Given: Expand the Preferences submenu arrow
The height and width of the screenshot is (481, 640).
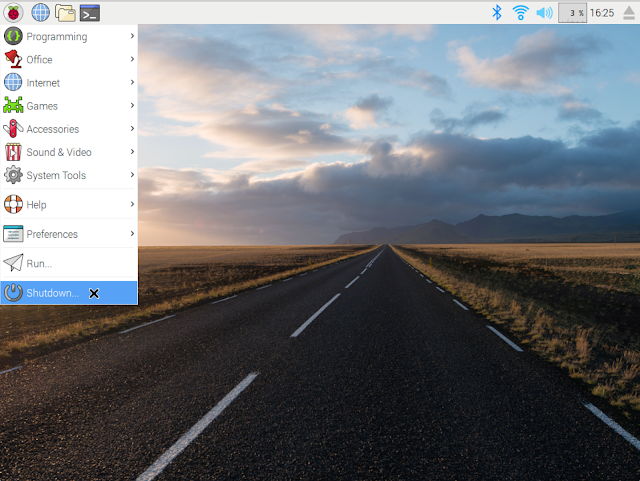Looking at the screenshot, I should [132, 234].
